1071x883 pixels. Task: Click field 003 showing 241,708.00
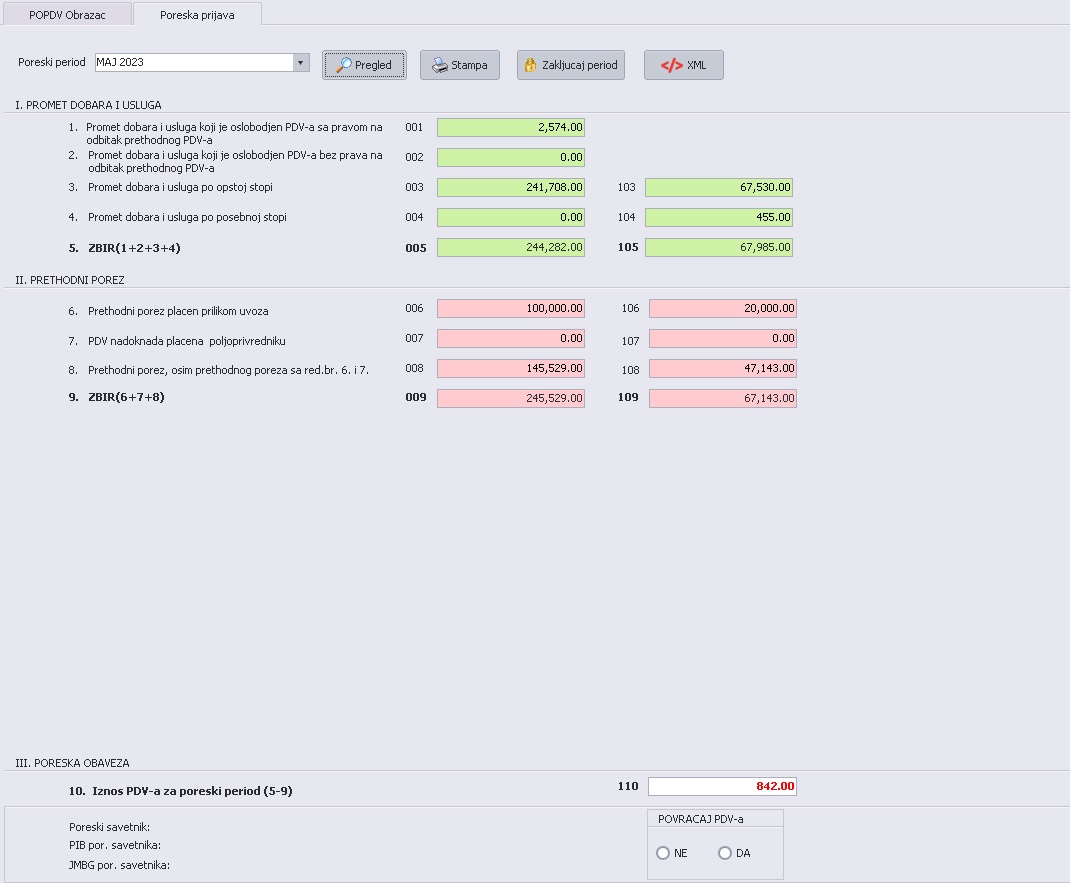[511, 187]
